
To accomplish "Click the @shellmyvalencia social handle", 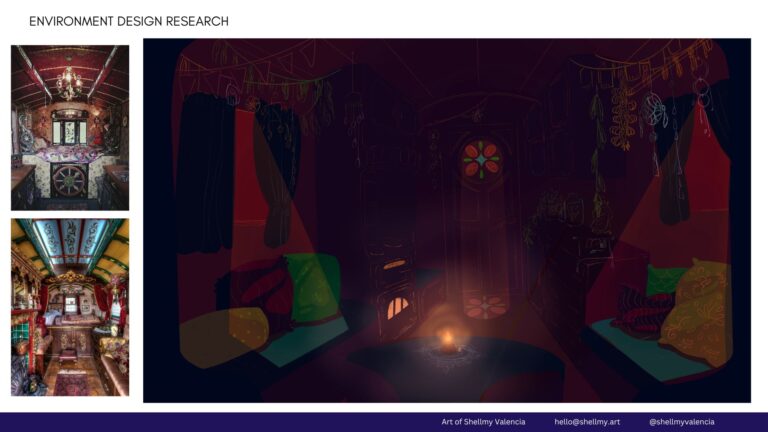I will point(681,422).
